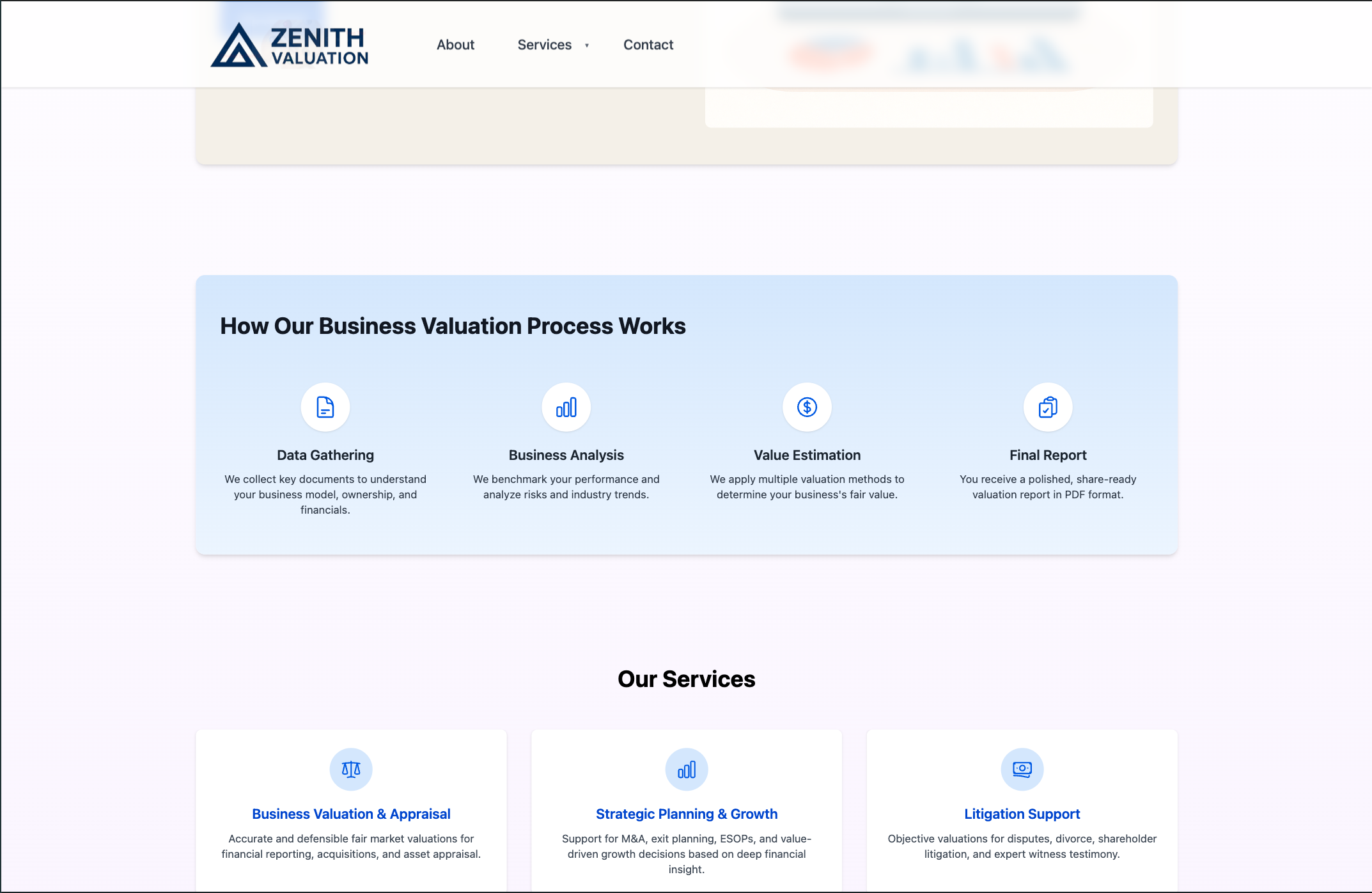Click text 'Objective valuations for disputes, divorce'
This screenshot has height=893, width=1372.
click(991, 839)
